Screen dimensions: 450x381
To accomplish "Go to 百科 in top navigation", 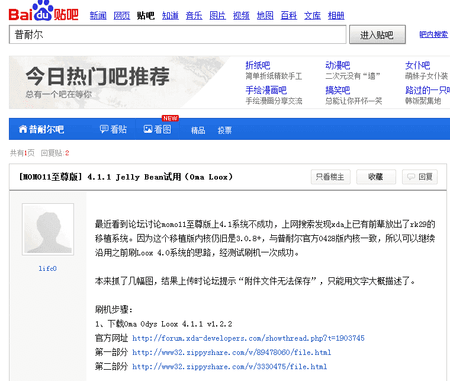I will coord(289,16).
